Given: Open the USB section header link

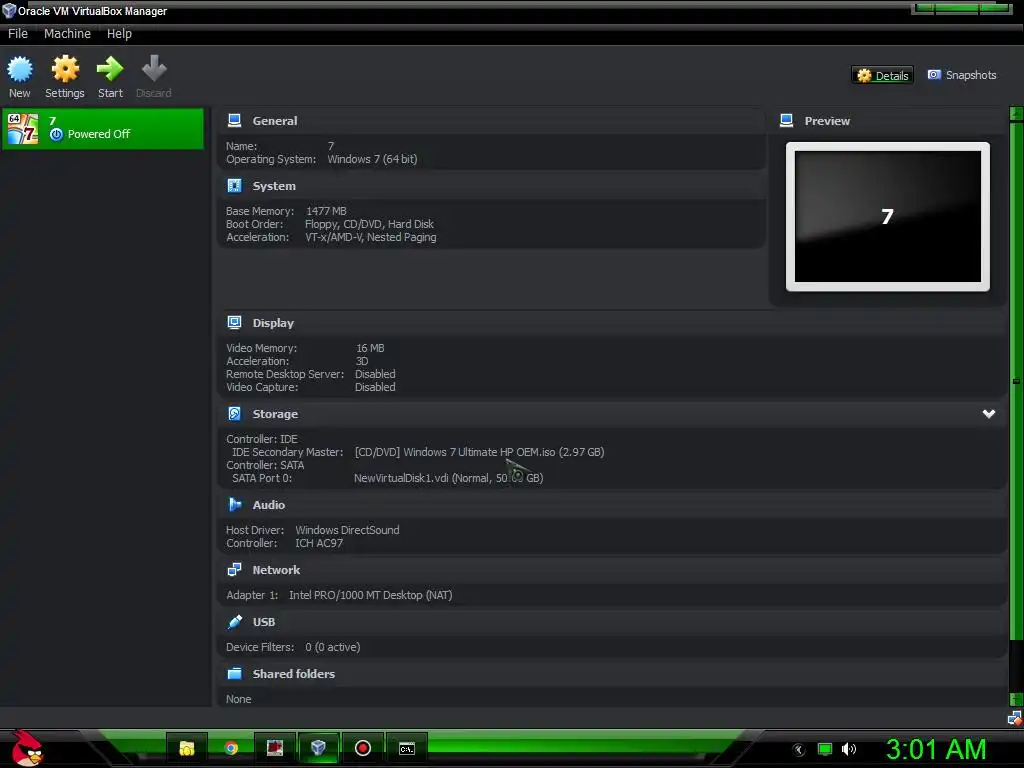Looking at the screenshot, I should 264,622.
